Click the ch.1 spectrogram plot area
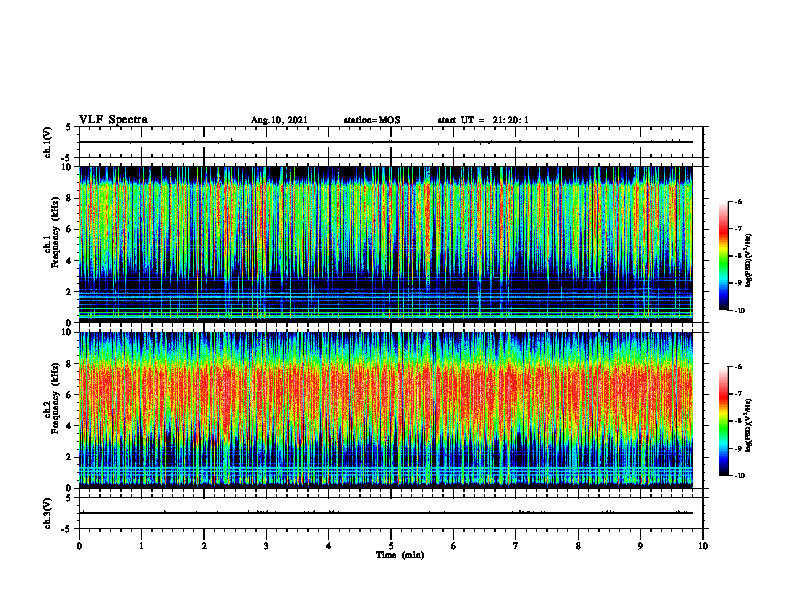 [x=386, y=244]
